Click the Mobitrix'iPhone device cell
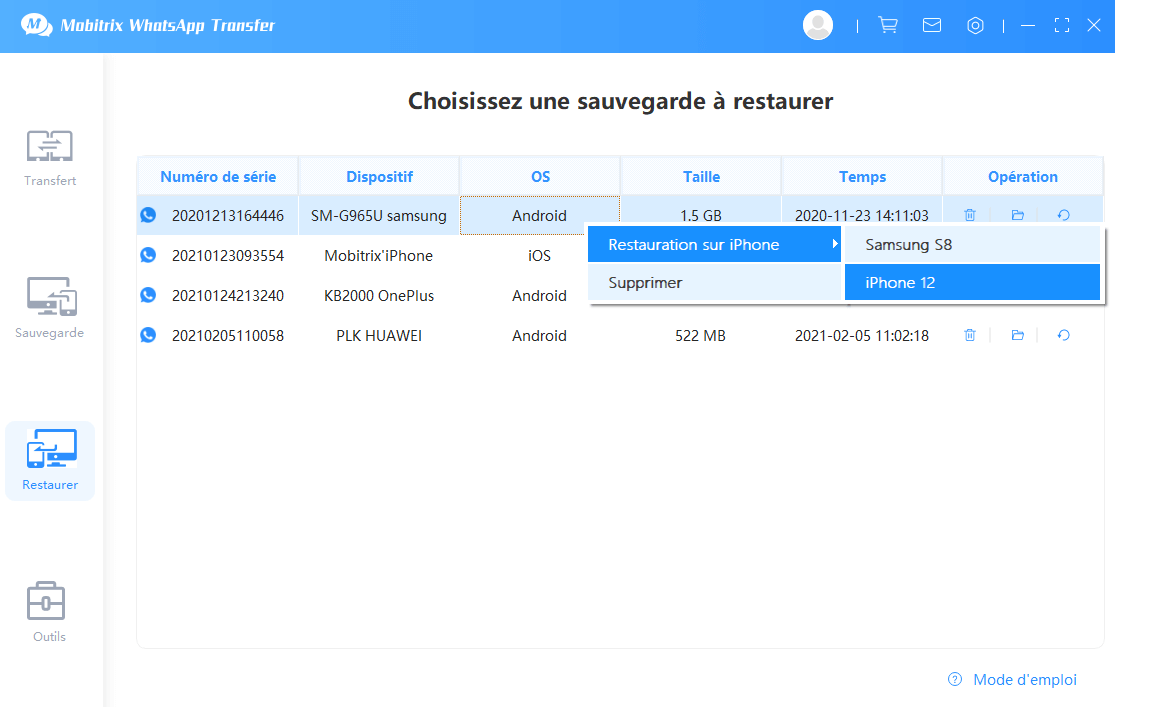The image size is (1152, 707). [x=378, y=256]
